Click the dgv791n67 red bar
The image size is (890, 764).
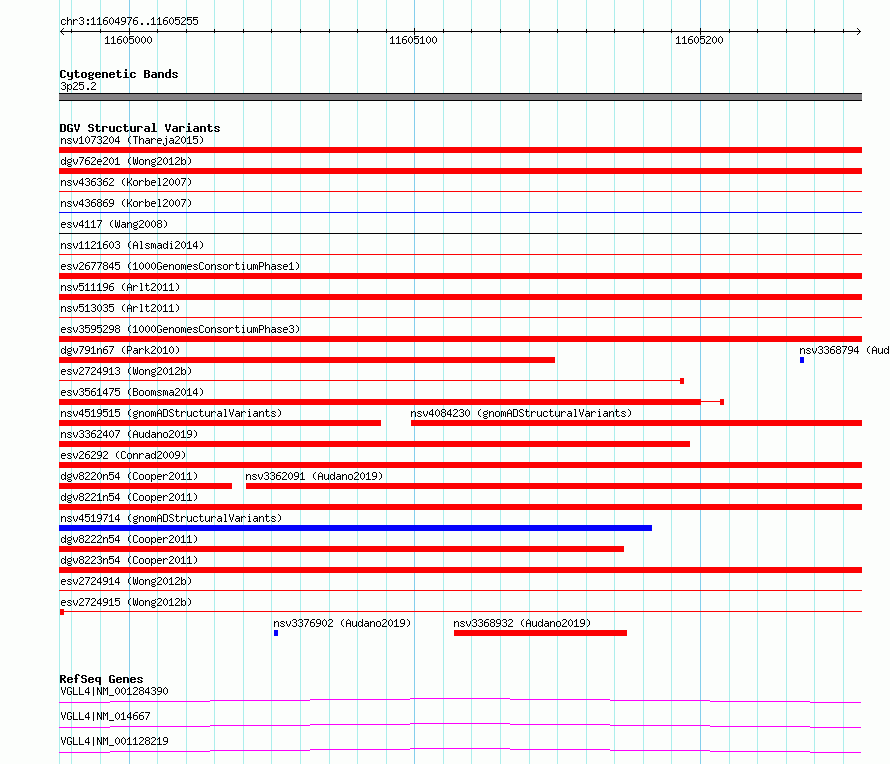point(307,360)
